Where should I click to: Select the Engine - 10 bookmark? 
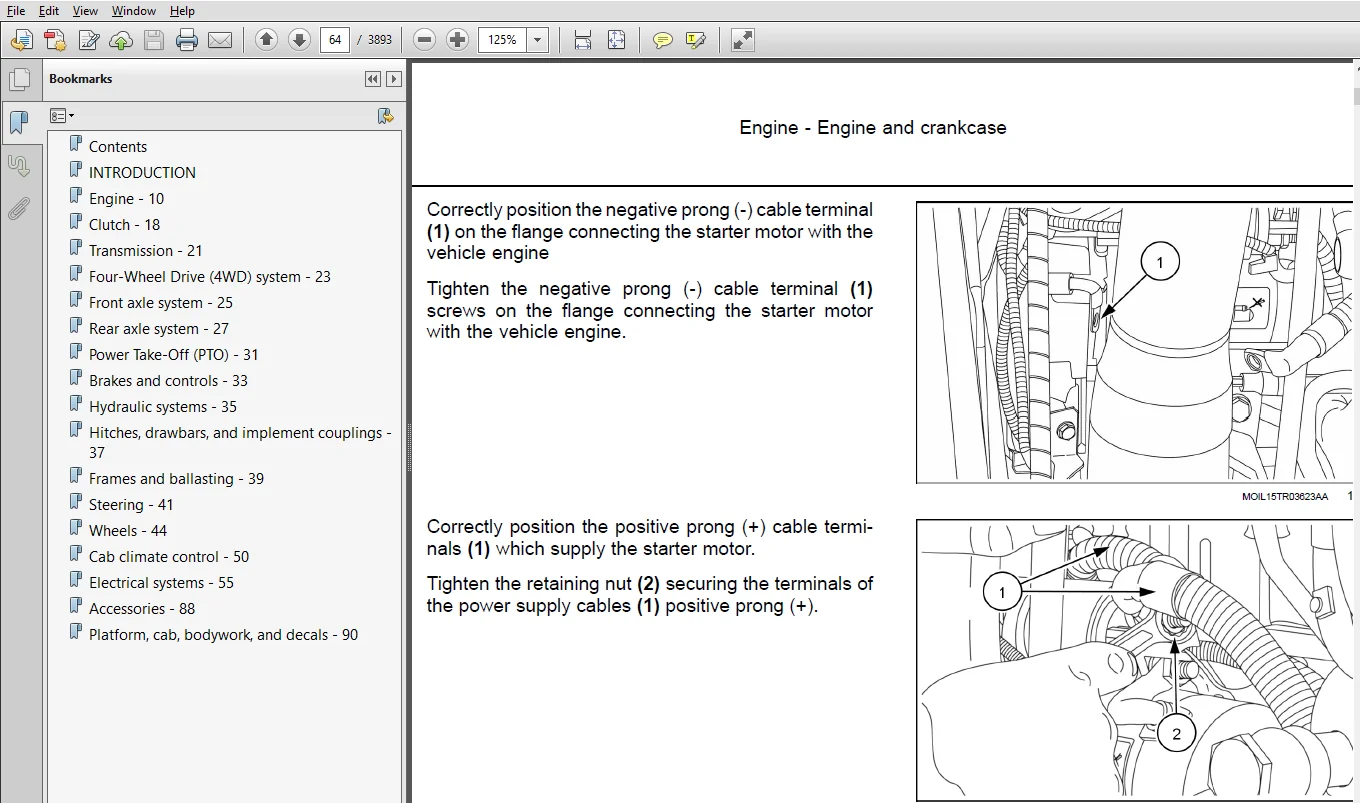click(127, 198)
